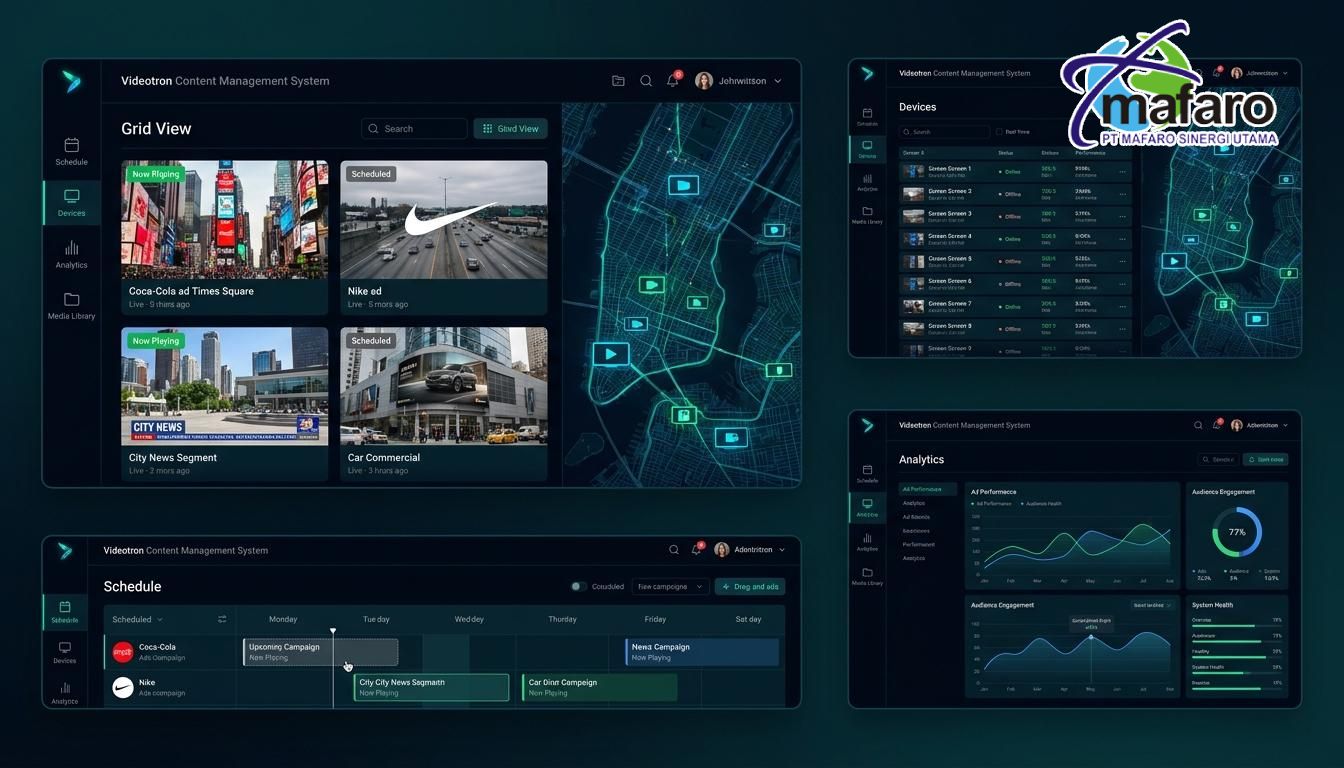Click the user avatar in the Grid View window header
This screenshot has width=1344, height=768.
tap(704, 81)
